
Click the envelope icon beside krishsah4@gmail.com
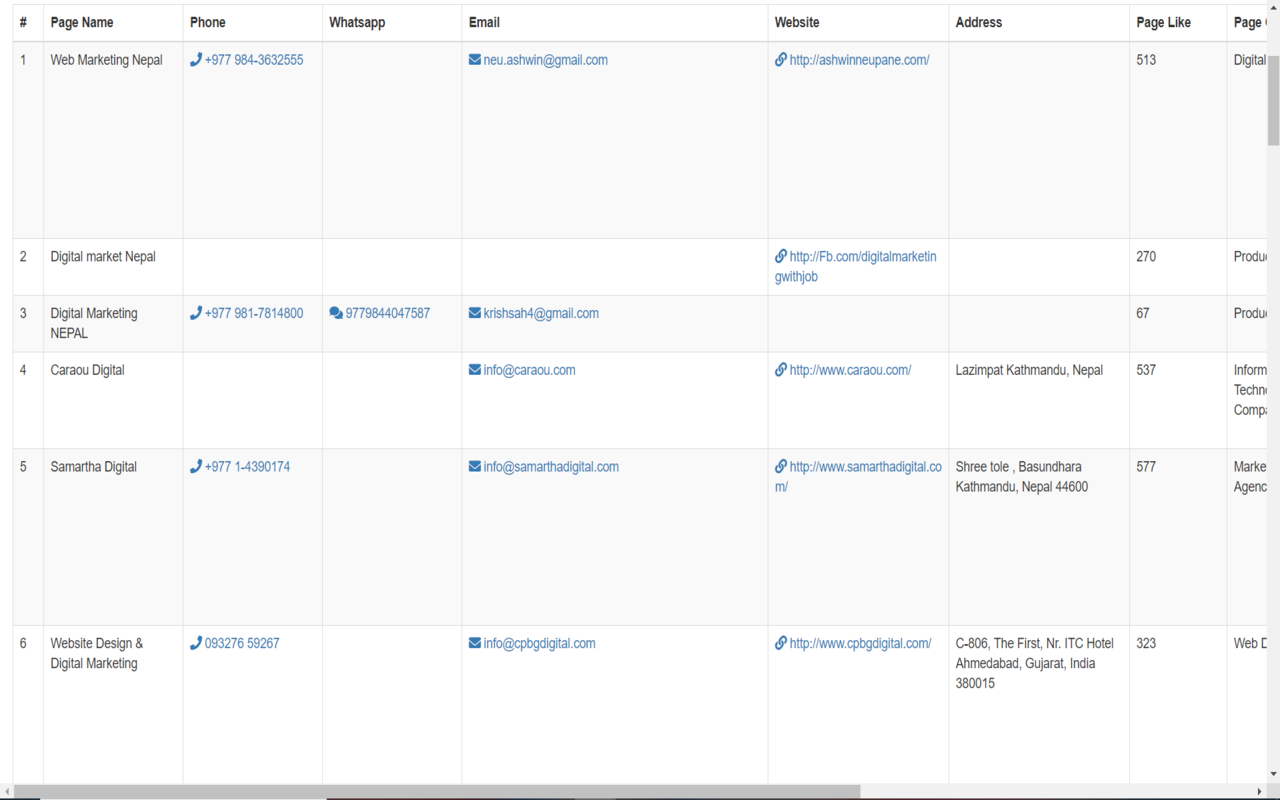click(x=475, y=313)
